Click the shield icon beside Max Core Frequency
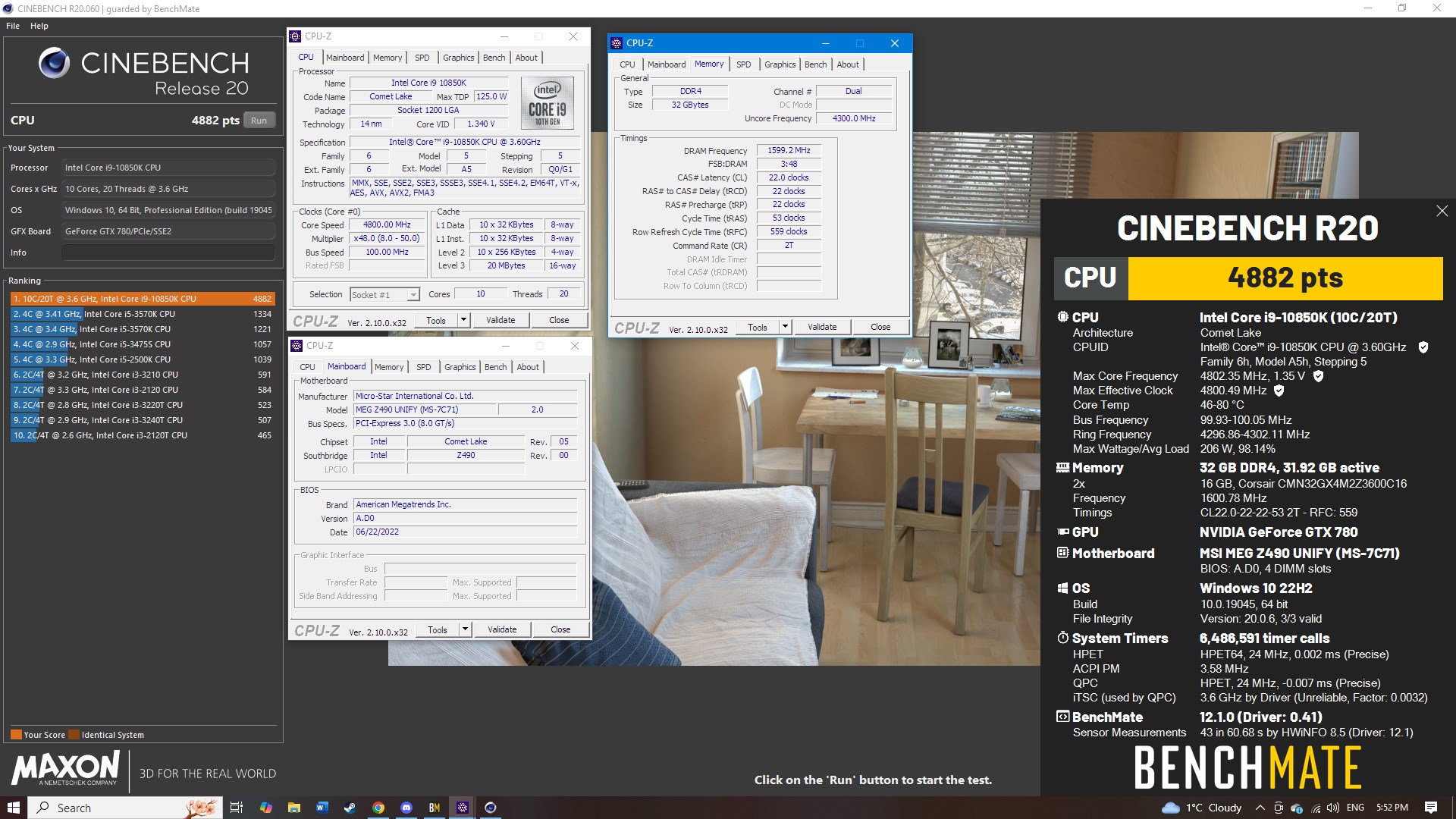The image size is (1456, 819). pyautogui.click(x=1318, y=376)
